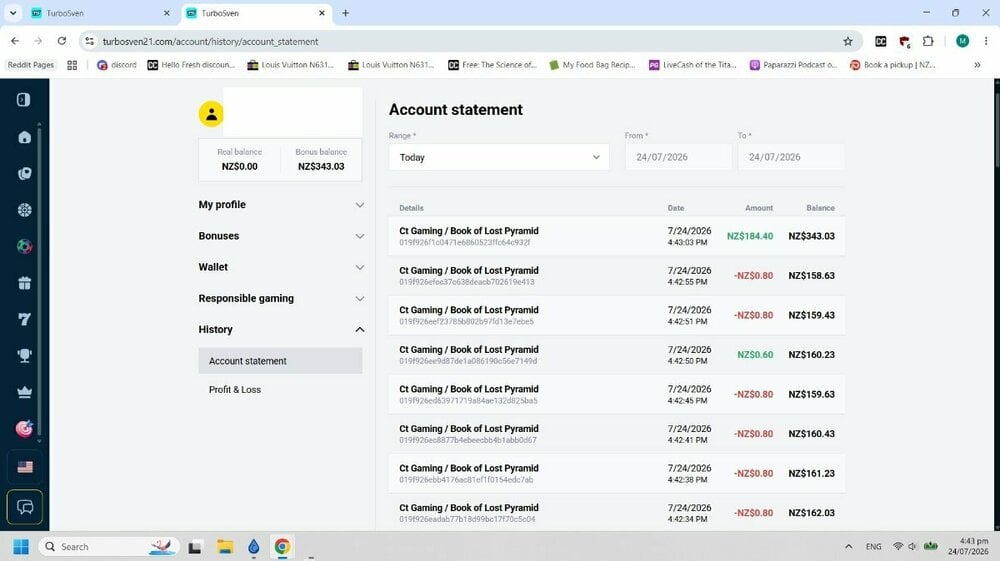Click the From date input field
The width and height of the screenshot is (1000, 561).
click(x=678, y=157)
